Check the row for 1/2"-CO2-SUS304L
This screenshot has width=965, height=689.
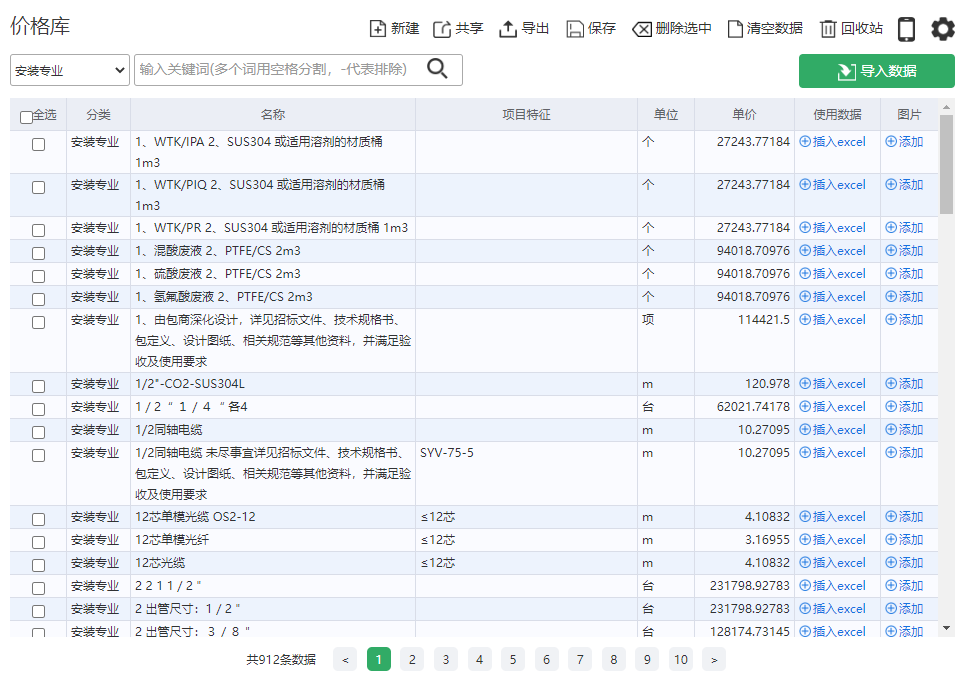pos(38,386)
